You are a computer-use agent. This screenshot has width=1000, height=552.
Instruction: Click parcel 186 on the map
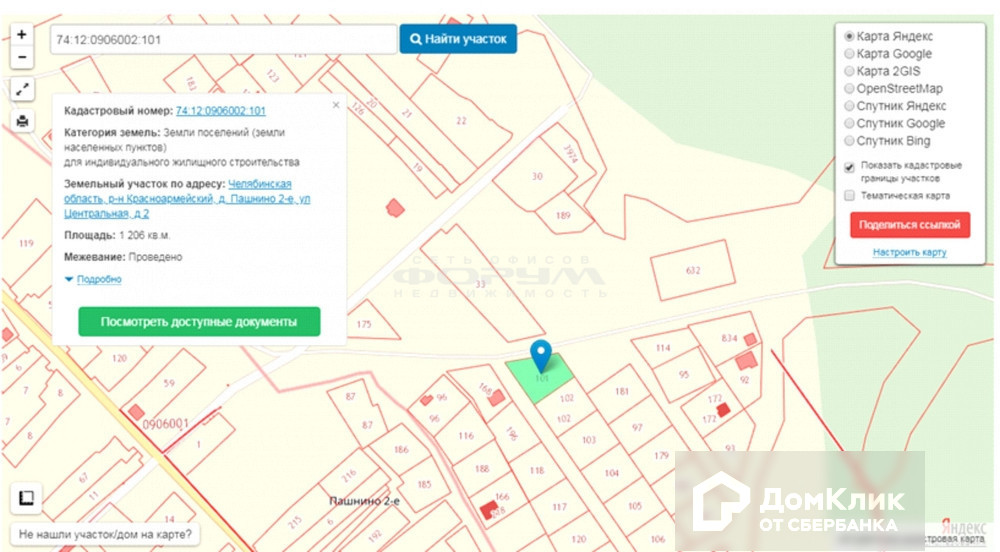[x=401, y=449]
